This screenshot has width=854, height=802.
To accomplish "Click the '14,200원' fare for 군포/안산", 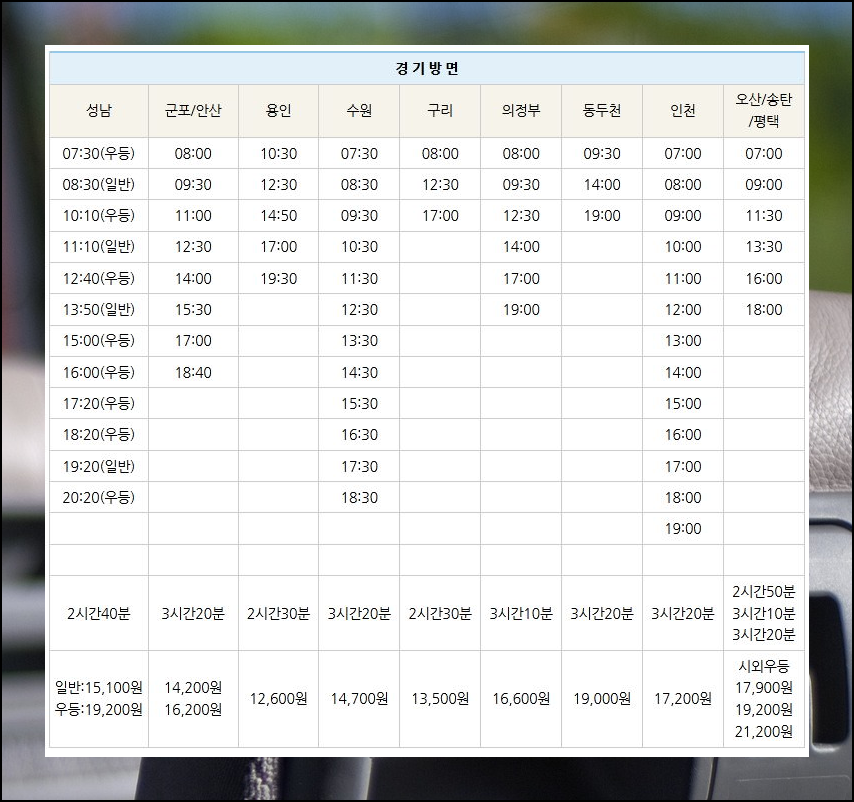I will tap(193, 687).
